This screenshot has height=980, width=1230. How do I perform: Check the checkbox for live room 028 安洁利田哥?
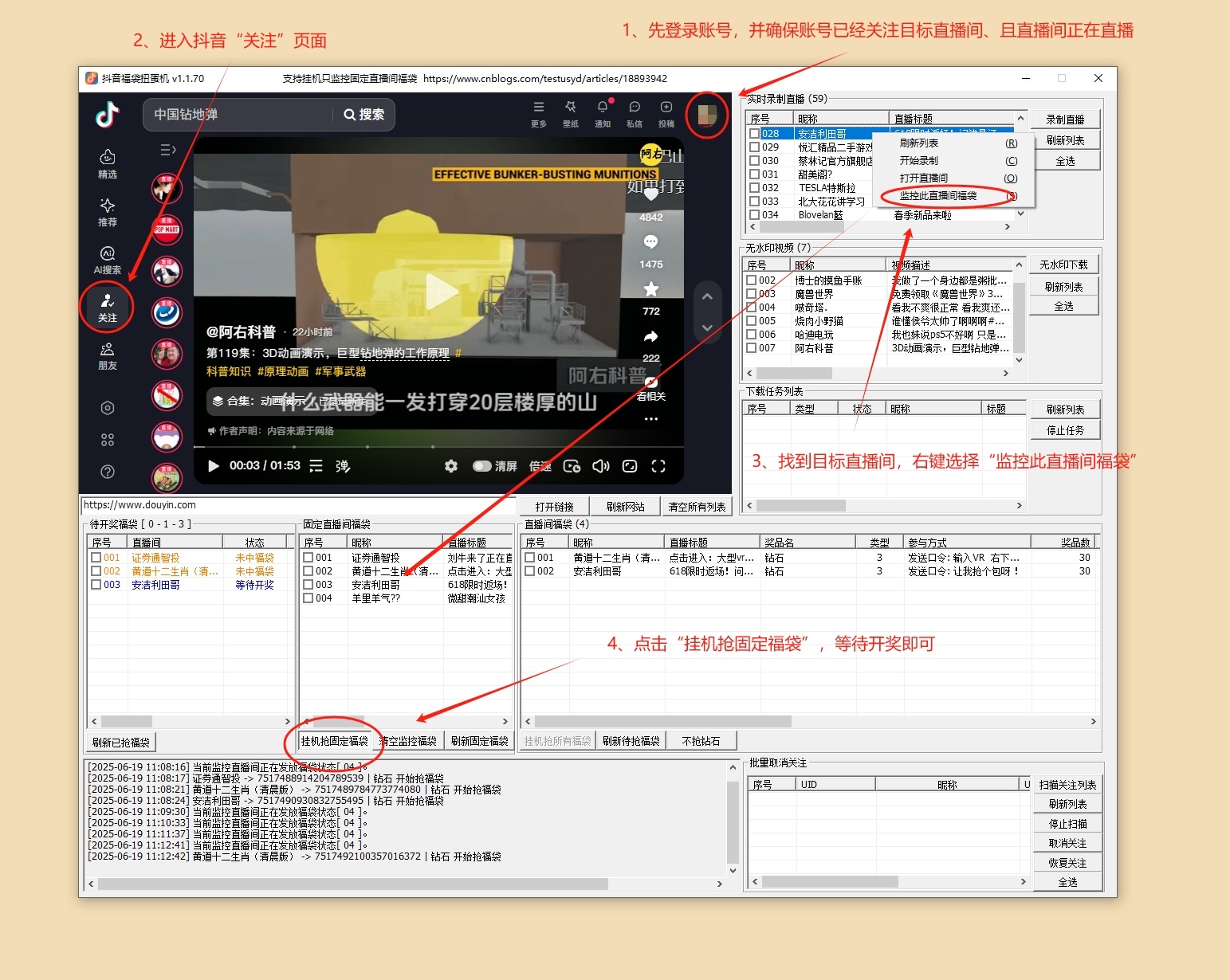tap(753, 133)
